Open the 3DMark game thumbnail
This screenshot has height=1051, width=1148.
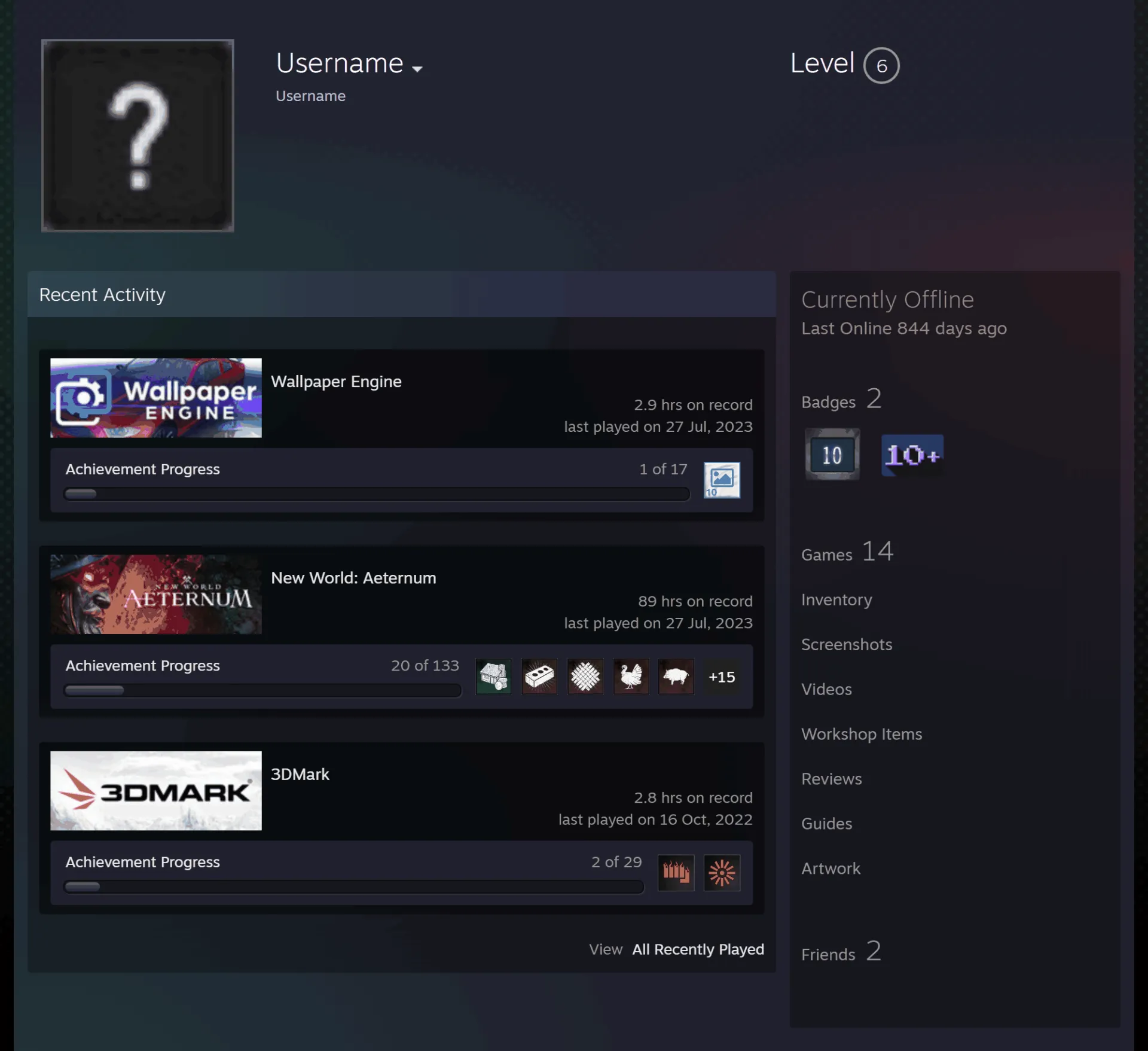point(156,791)
